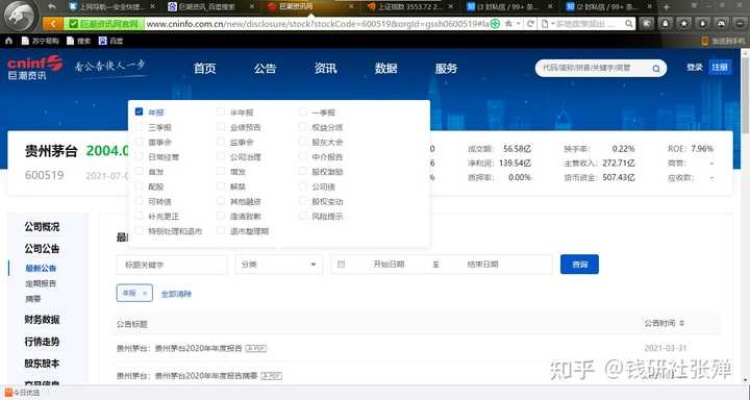The width and height of the screenshot is (750, 400).
Task: Open the 数据 navigation menu
Action: pos(385,68)
